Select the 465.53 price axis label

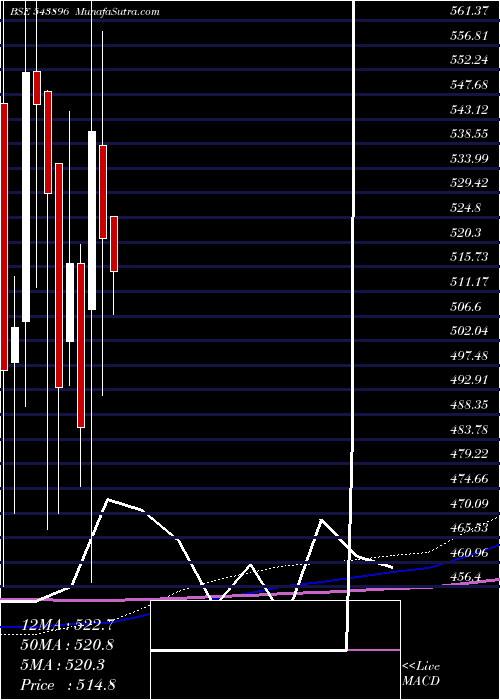point(468,528)
